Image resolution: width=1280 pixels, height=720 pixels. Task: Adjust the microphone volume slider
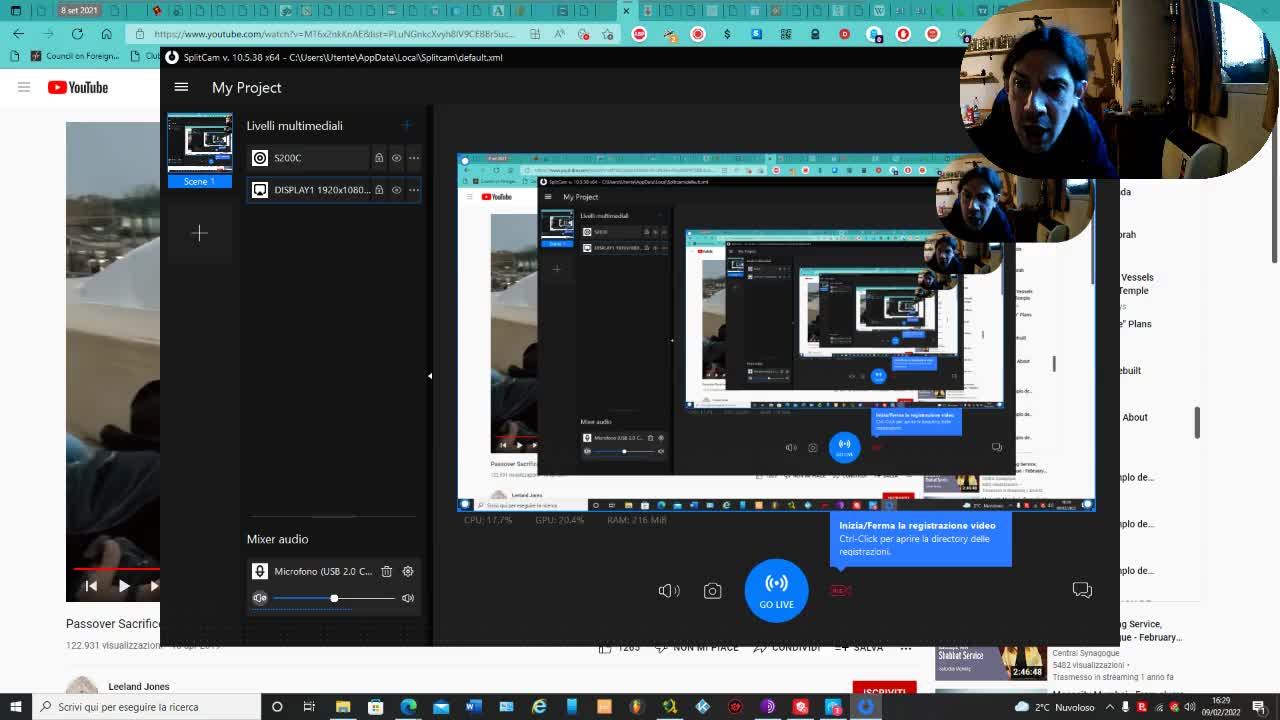[x=334, y=598]
